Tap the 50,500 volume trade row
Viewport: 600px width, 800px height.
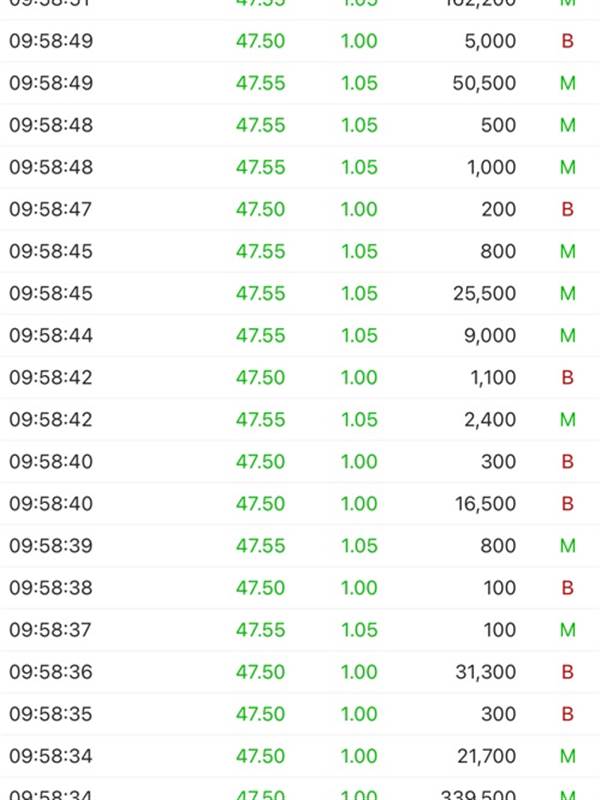click(300, 83)
